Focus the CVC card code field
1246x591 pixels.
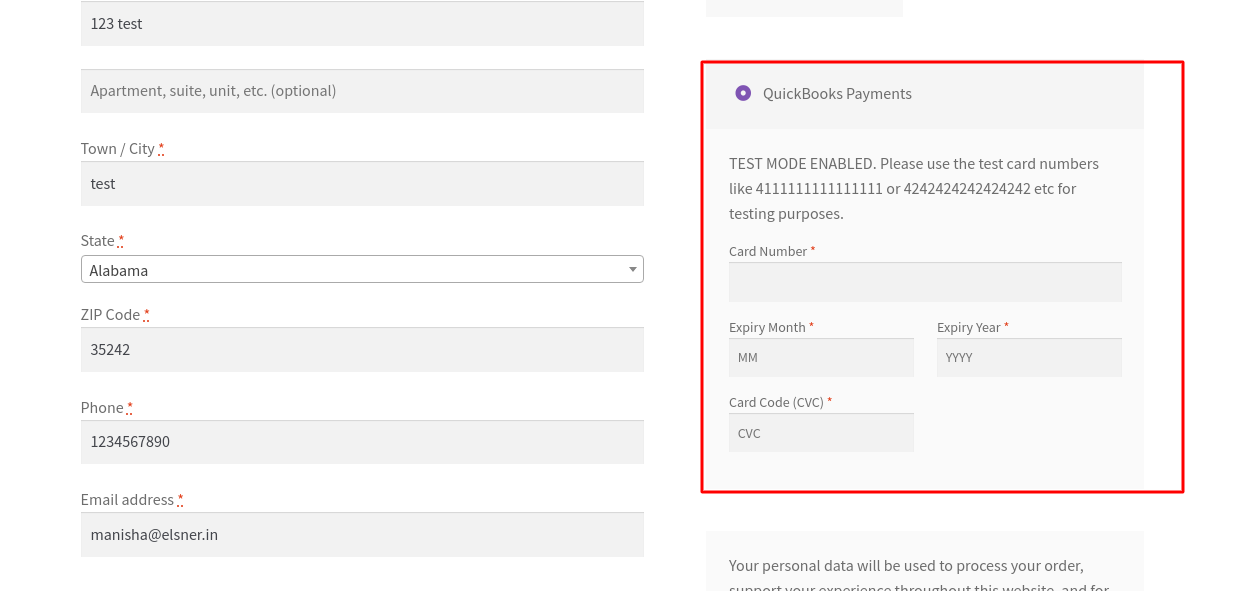coord(821,433)
